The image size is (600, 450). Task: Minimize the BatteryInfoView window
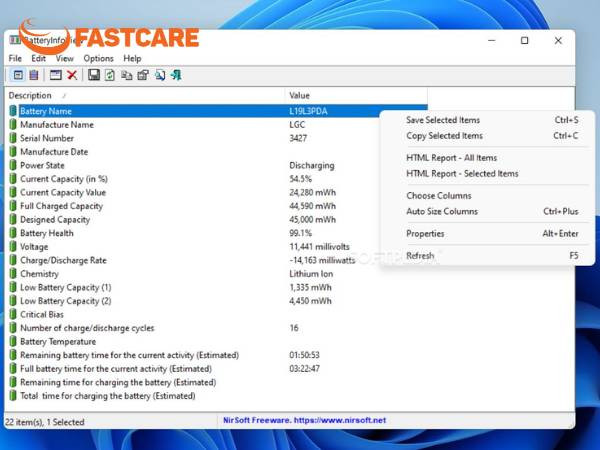(492, 40)
